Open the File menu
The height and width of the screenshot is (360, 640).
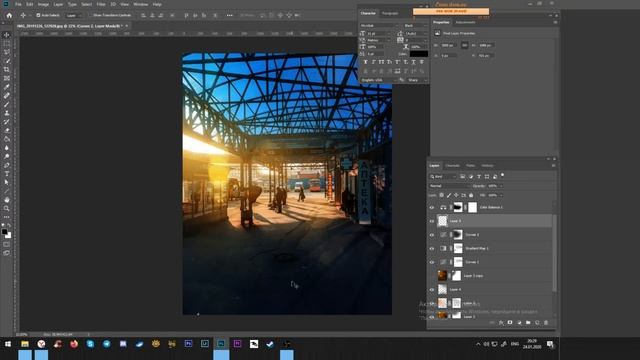point(18,4)
